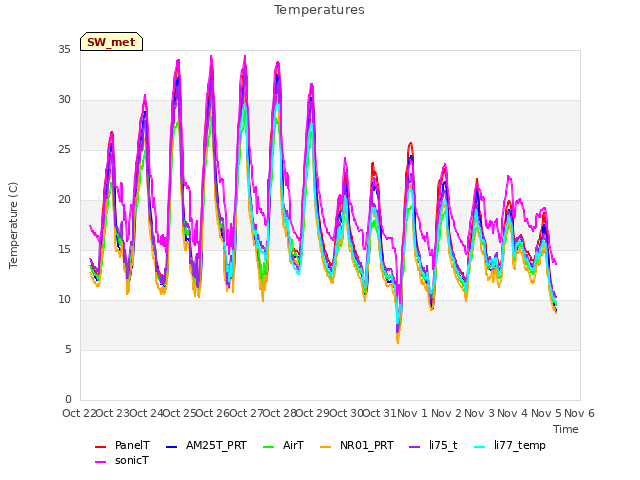
Task: Click the 15 y-axis value
Action: tap(64, 250)
